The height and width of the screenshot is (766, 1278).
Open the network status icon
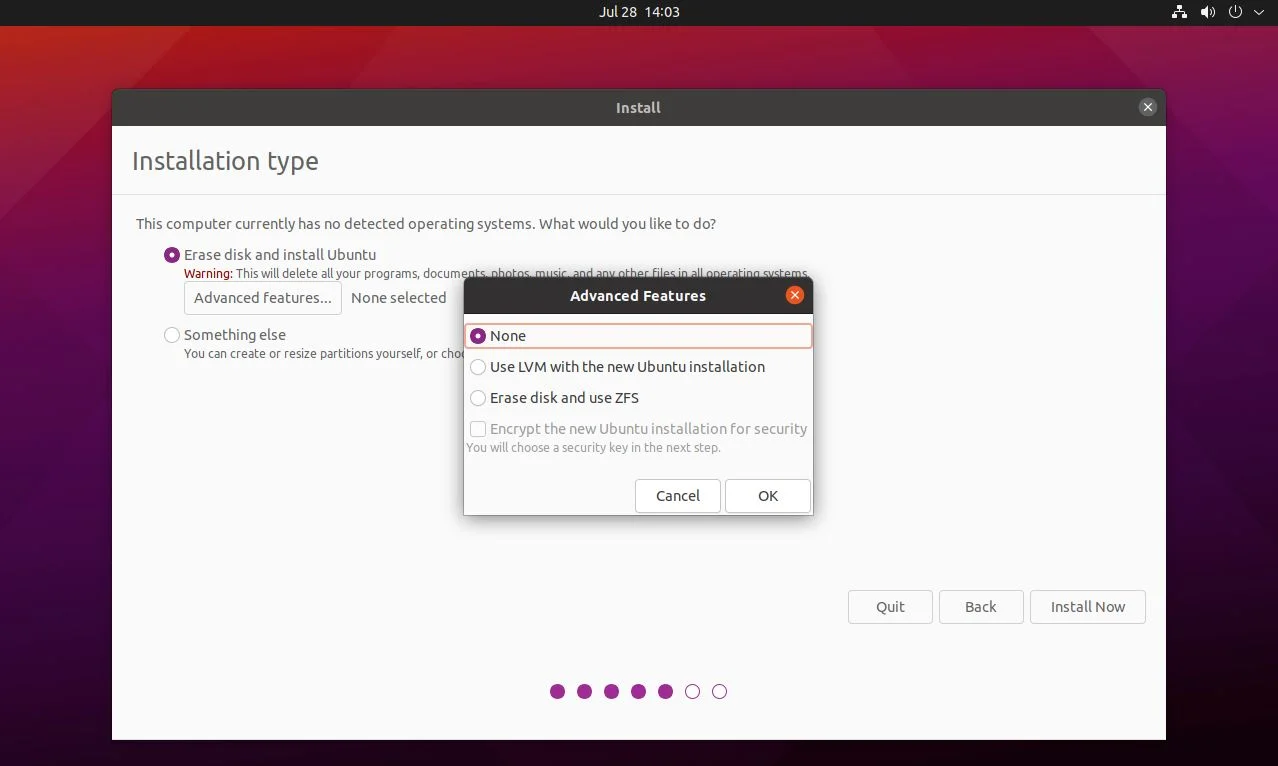click(x=1179, y=12)
